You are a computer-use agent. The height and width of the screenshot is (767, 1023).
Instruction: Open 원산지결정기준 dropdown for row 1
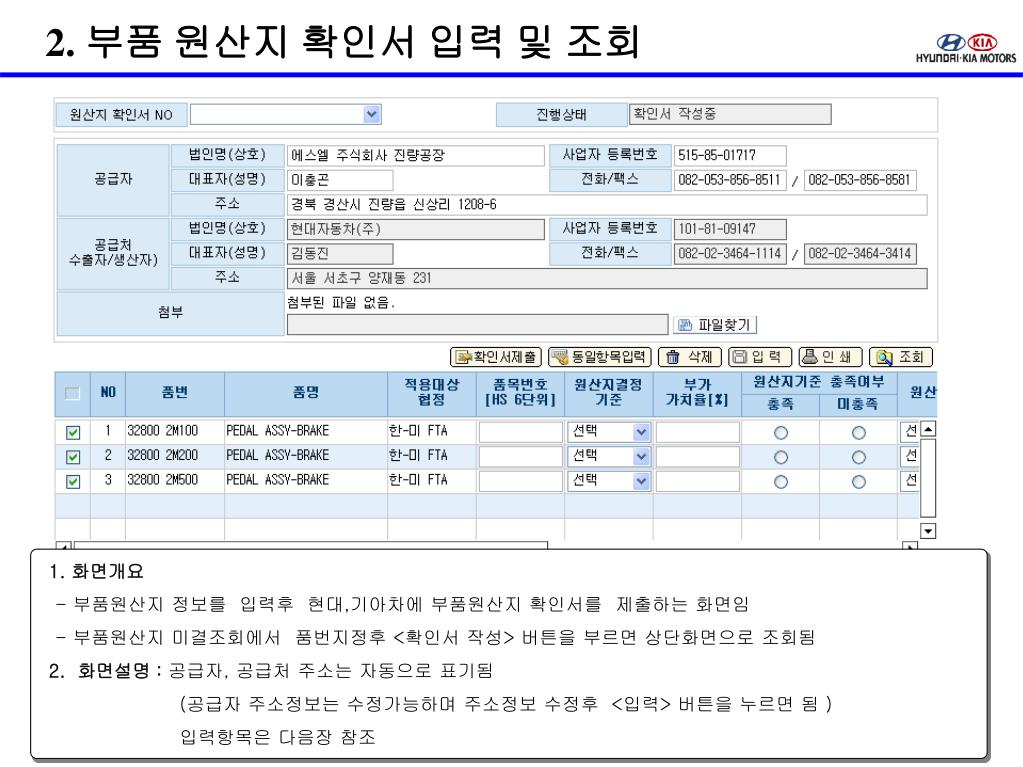point(641,432)
